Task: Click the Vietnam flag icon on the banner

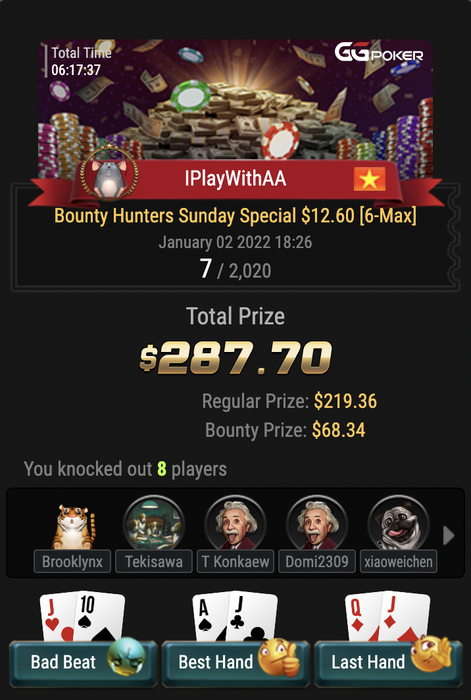Action: (369, 179)
